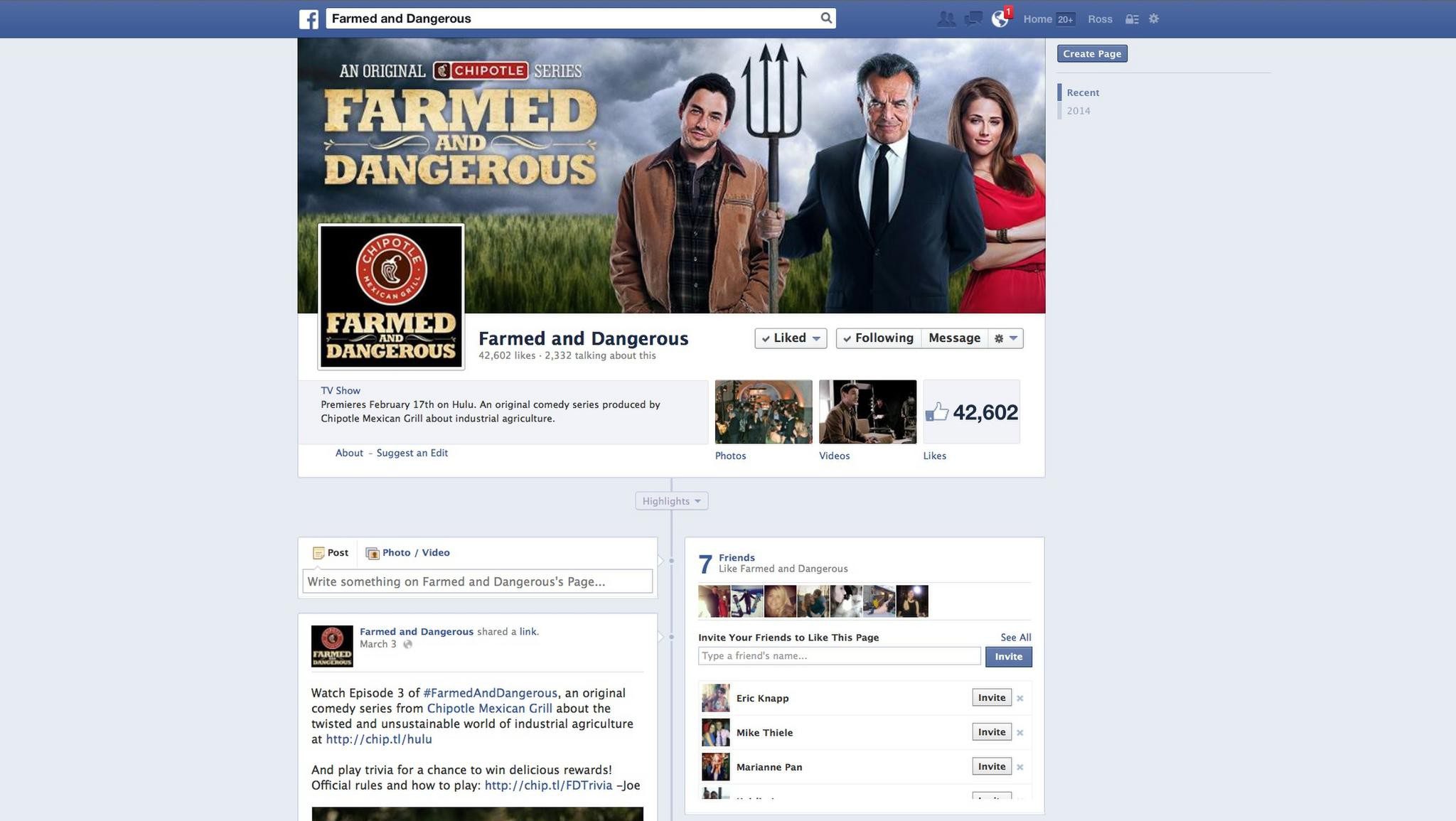Click the Home 20+ counter badge

(1065, 19)
